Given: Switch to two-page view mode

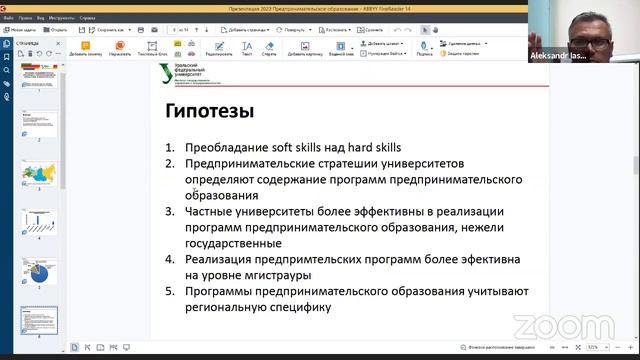Looking at the screenshot, I should (100, 347).
